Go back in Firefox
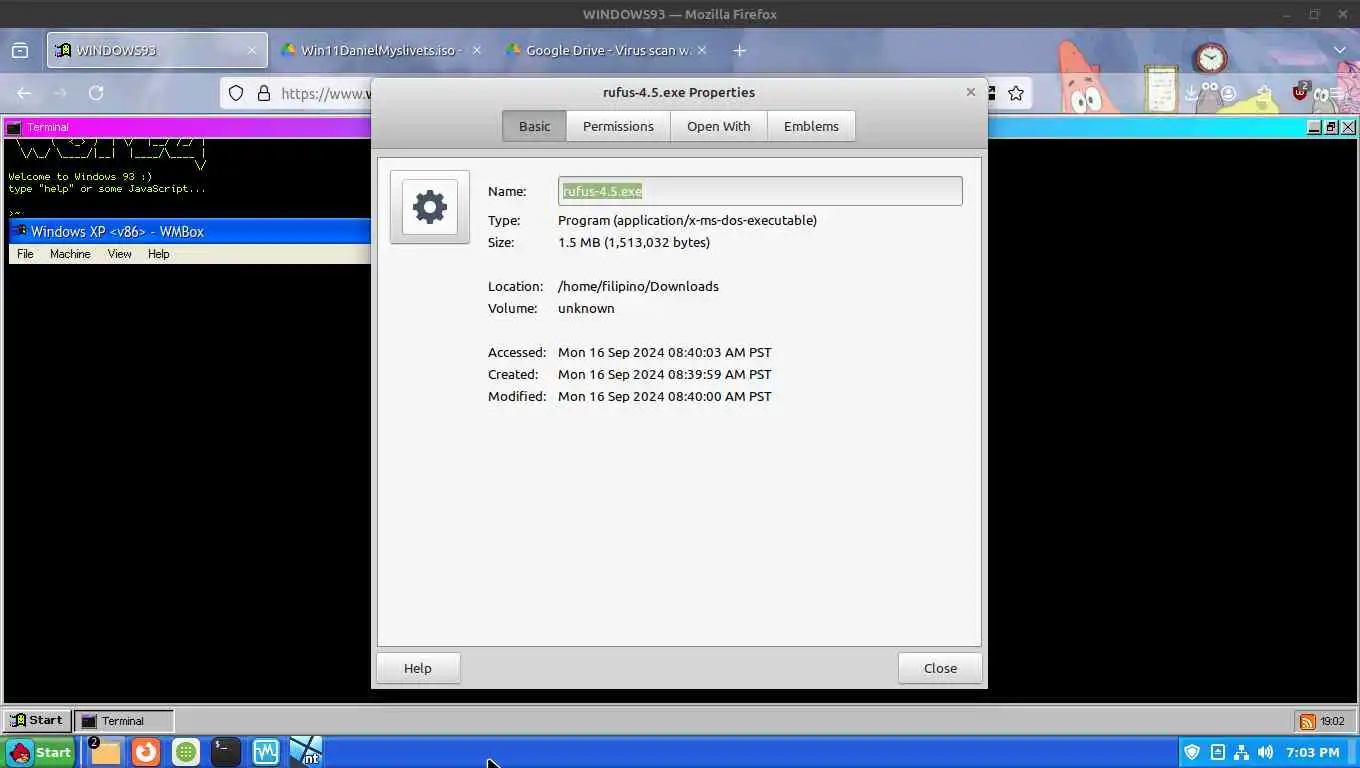This screenshot has width=1360, height=768. coord(24,93)
